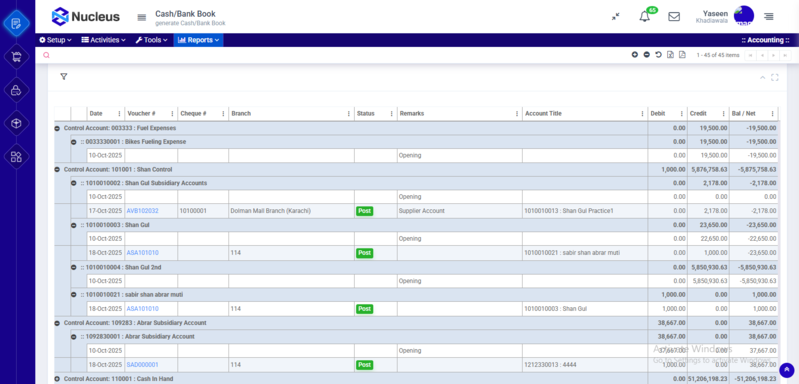Viewport: 799px width, 384px height.
Task: Expand all groups with plus icon
Action: point(634,54)
